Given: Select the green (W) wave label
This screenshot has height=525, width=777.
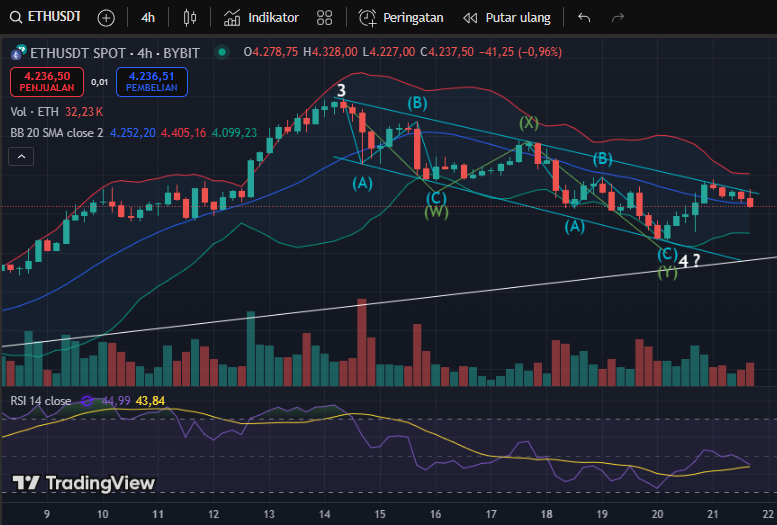Looking at the screenshot, I should tap(437, 212).
